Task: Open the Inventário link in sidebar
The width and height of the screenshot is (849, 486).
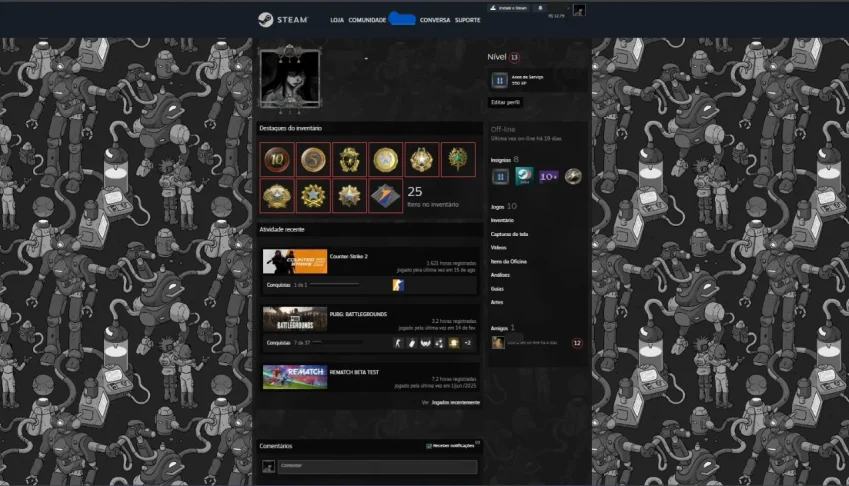Action: [x=502, y=220]
